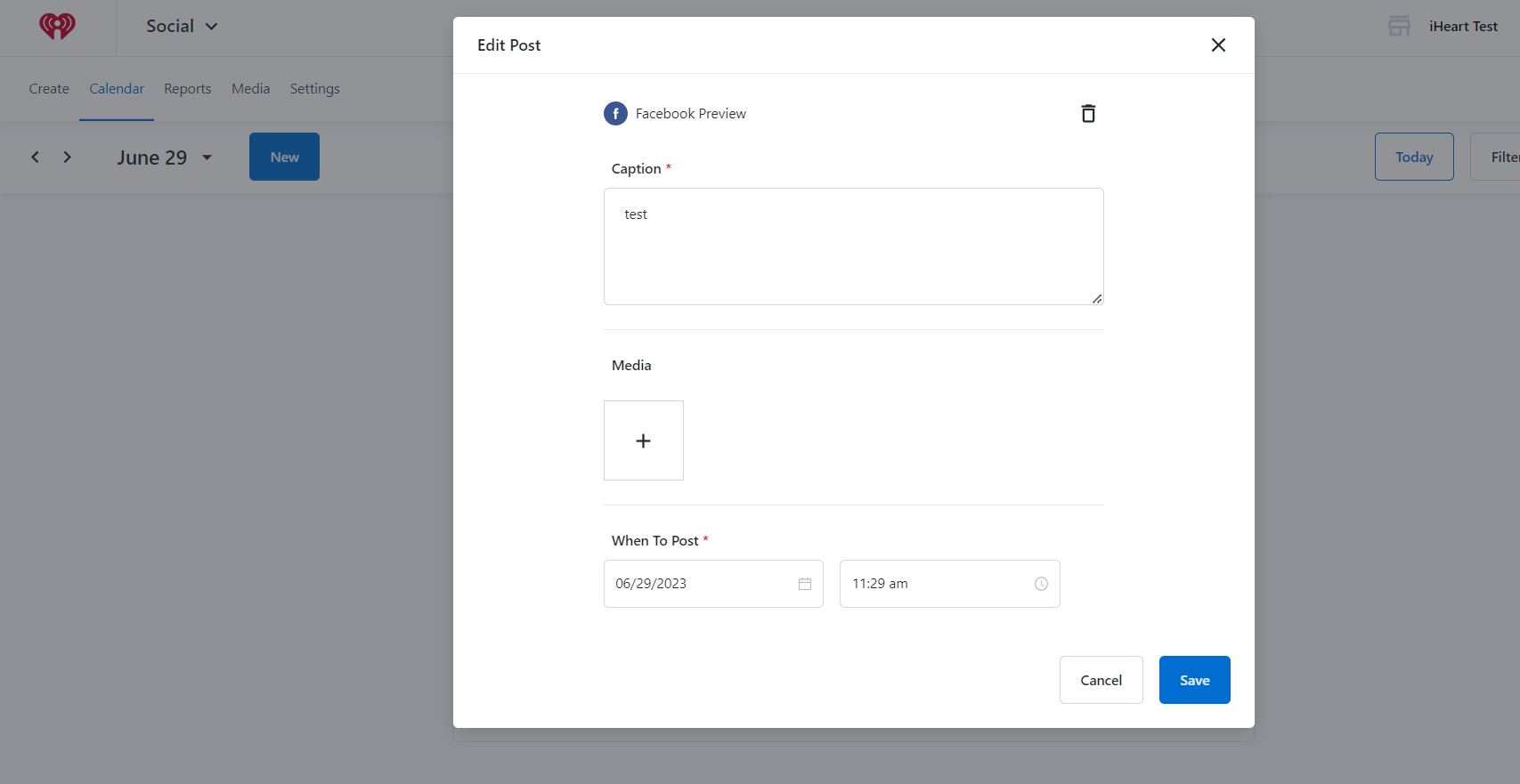Viewport: 1520px width, 784px height.
Task: Click the Today button
Action: click(x=1413, y=157)
